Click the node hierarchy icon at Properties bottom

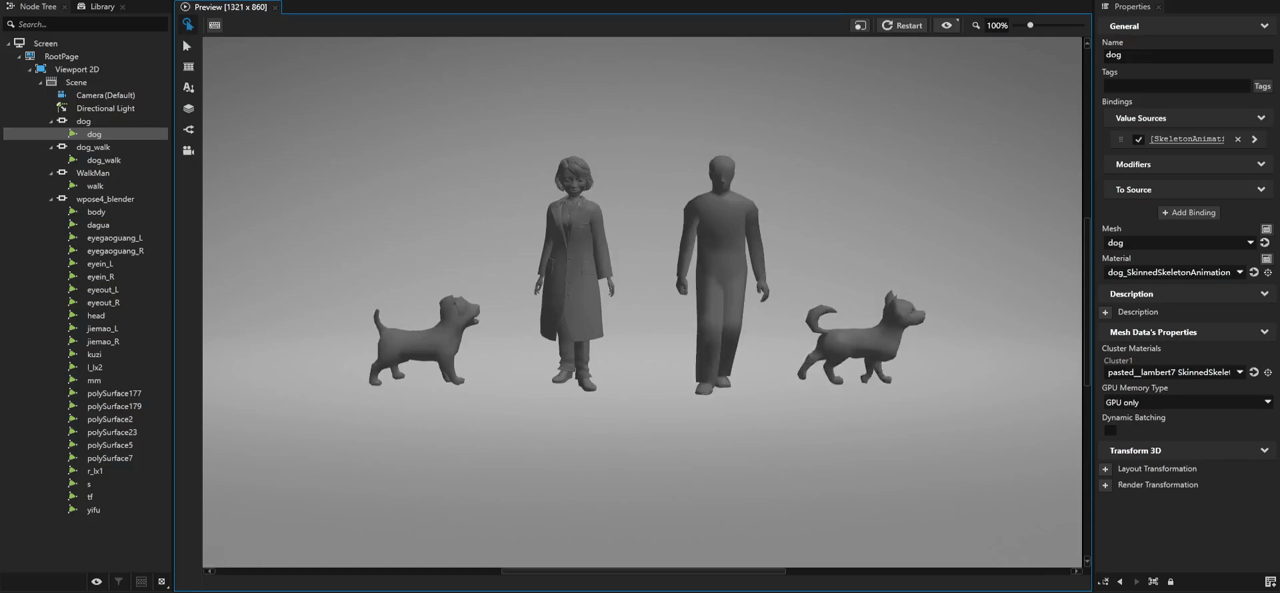tap(1153, 581)
